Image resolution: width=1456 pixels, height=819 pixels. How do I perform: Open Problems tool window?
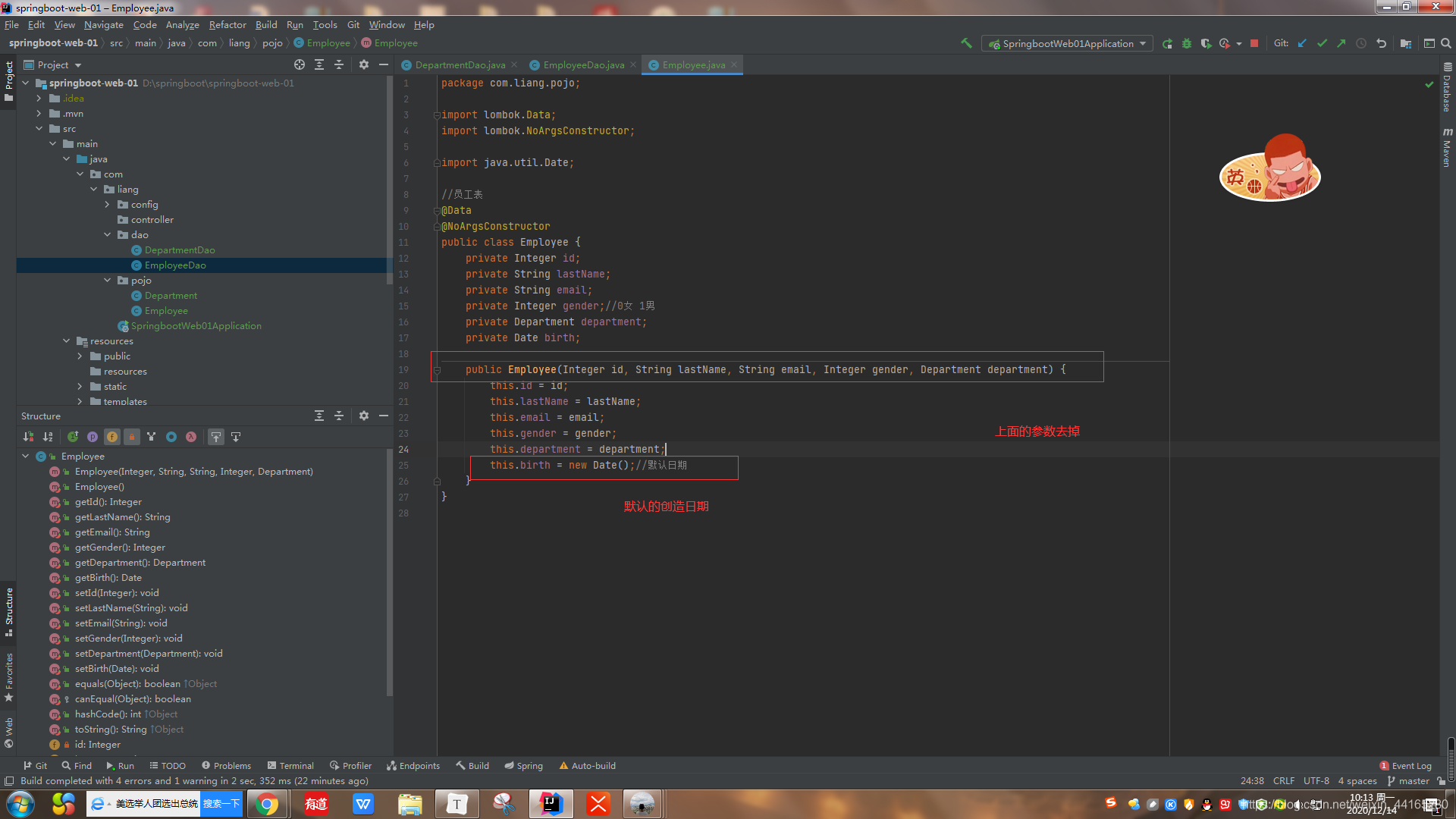(x=226, y=766)
